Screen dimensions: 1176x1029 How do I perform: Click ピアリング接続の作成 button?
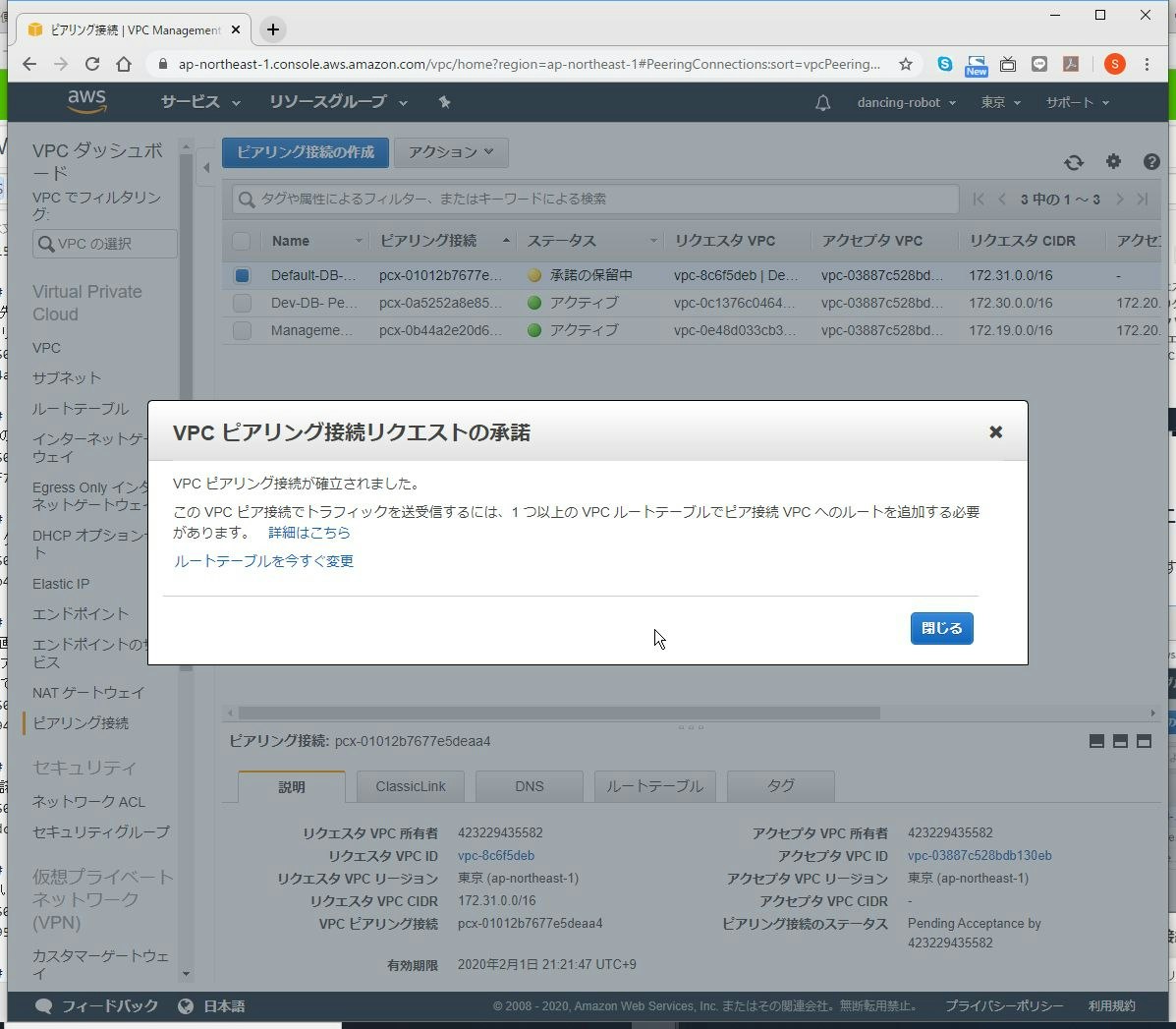point(306,152)
